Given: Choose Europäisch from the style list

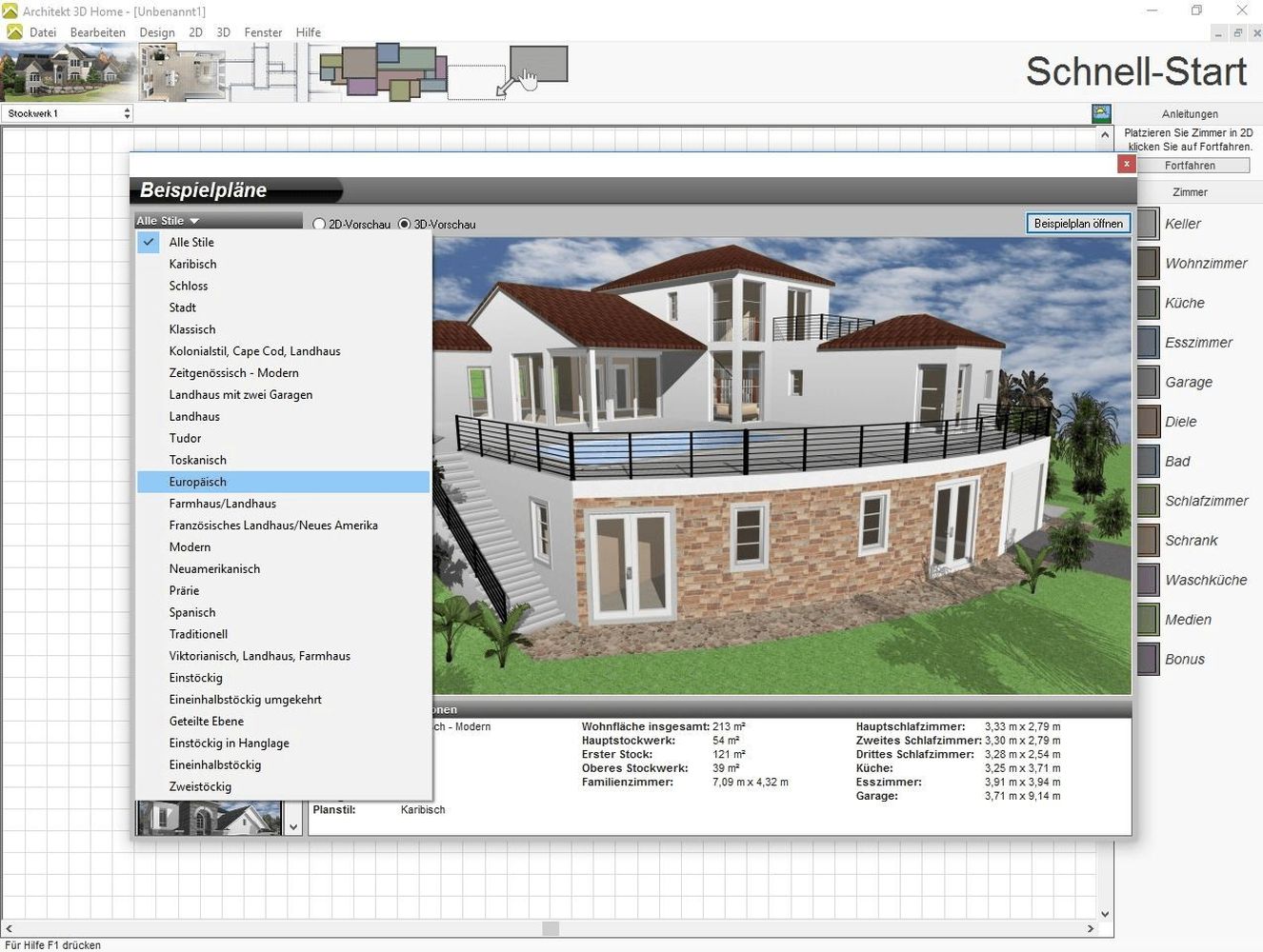Looking at the screenshot, I should click(x=198, y=482).
